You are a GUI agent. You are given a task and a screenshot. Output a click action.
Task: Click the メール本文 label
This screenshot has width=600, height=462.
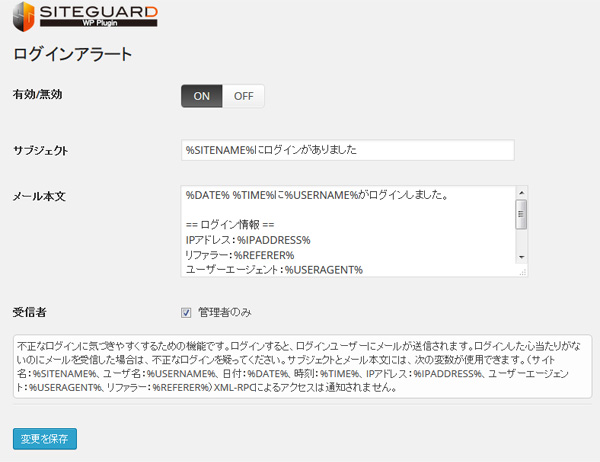(39, 196)
